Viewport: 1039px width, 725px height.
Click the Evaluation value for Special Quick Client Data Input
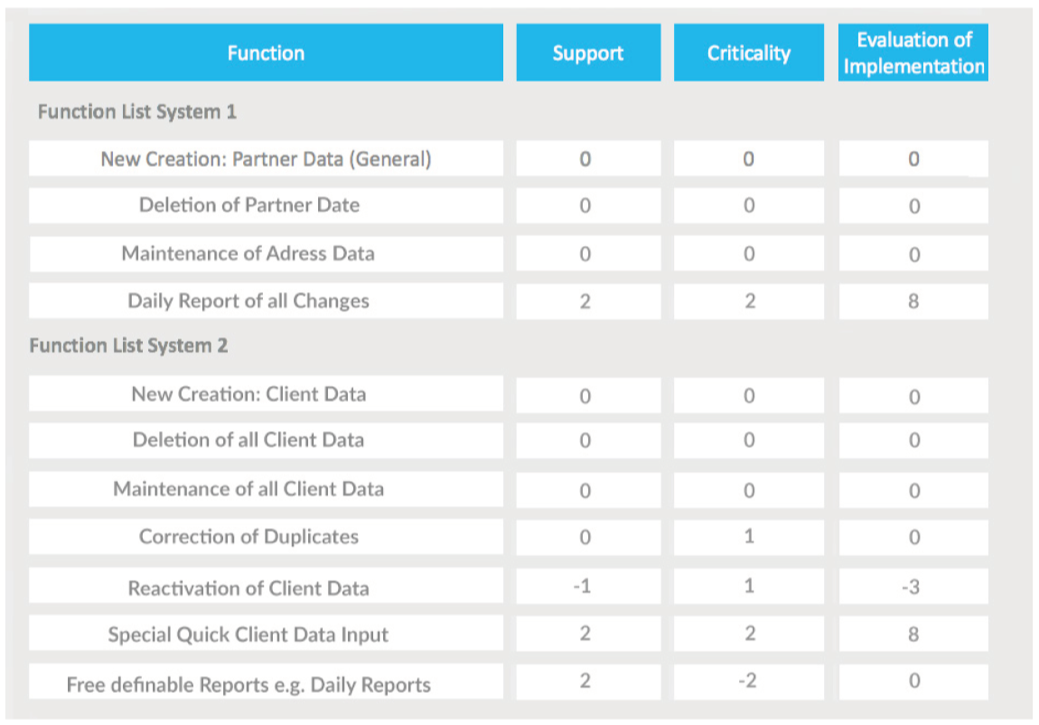(912, 633)
